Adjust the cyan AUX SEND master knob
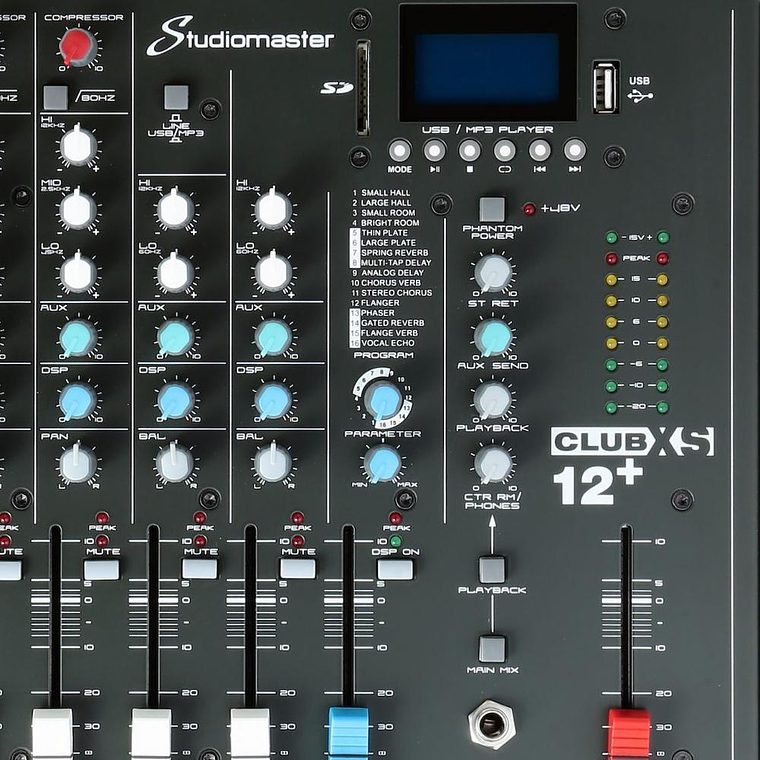This screenshot has width=760, height=760. click(493, 337)
